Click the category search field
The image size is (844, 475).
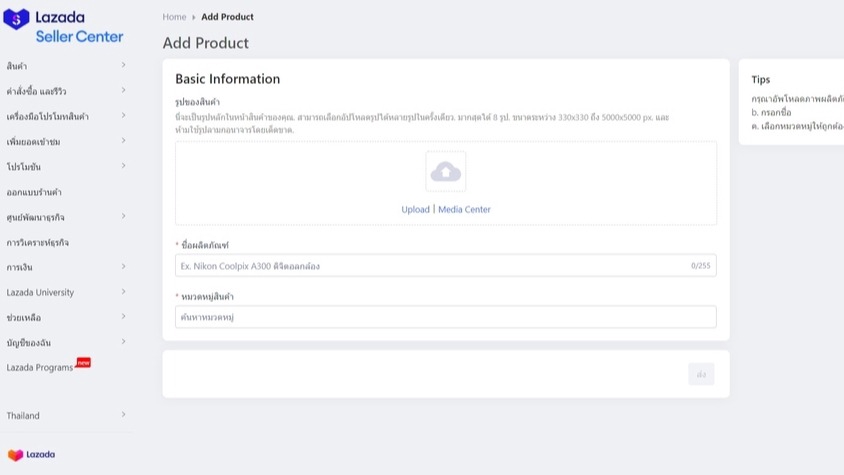(445, 317)
